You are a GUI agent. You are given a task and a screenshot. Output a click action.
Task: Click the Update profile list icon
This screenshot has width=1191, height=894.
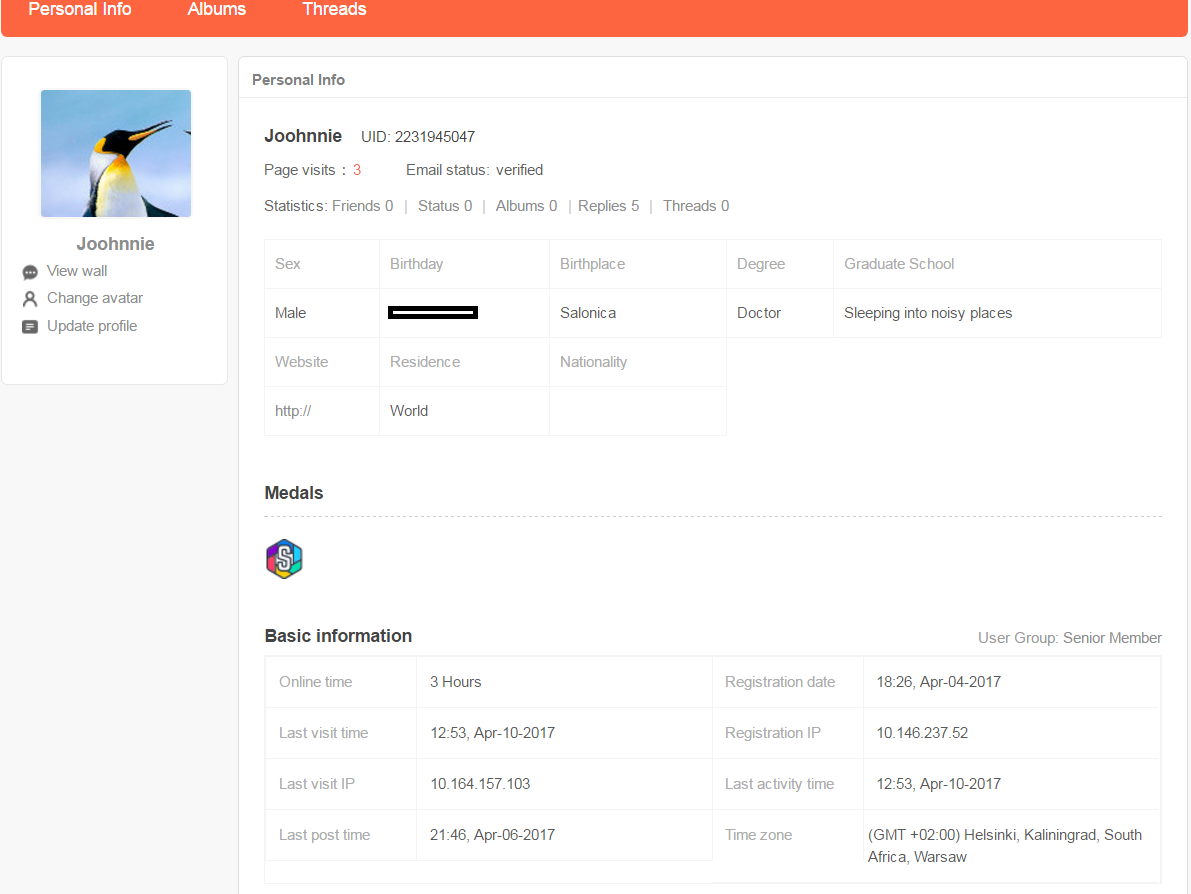click(30, 327)
